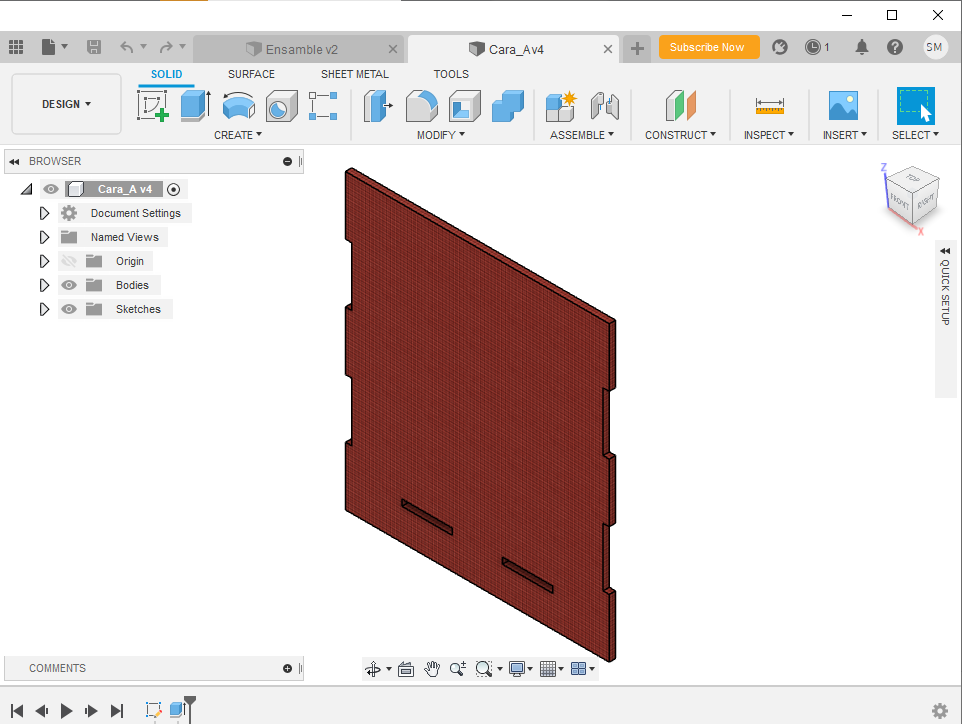Collapse the Cara_A v4 root node

point(26,189)
